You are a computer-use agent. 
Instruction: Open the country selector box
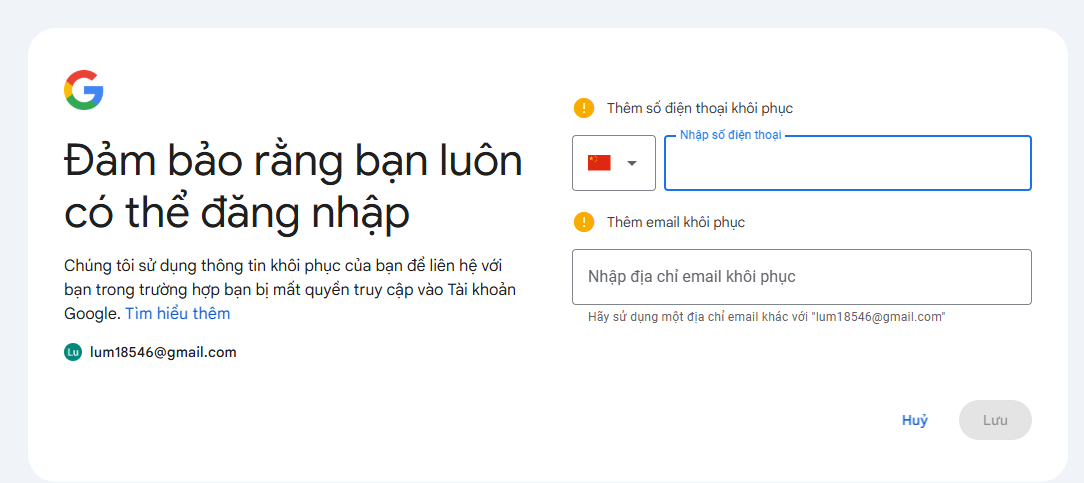click(613, 163)
